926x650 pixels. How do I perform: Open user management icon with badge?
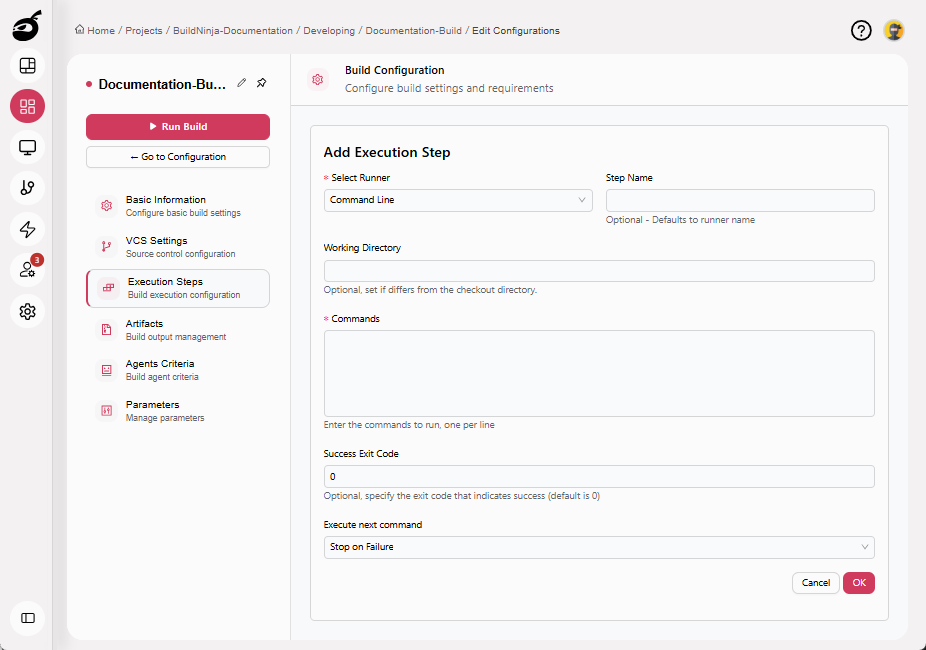27,270
